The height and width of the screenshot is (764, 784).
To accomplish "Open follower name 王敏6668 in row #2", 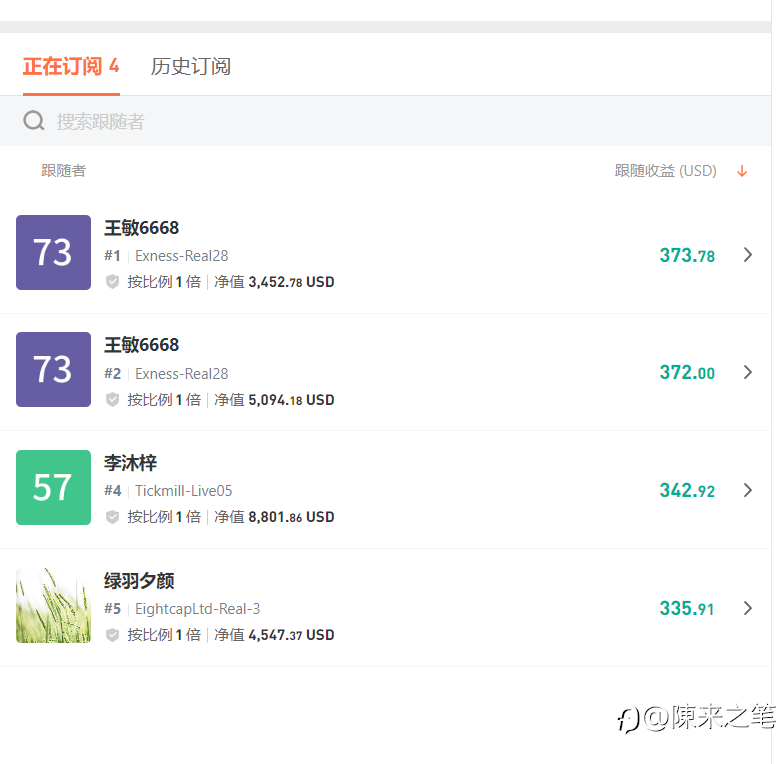I will pos(142,345).
